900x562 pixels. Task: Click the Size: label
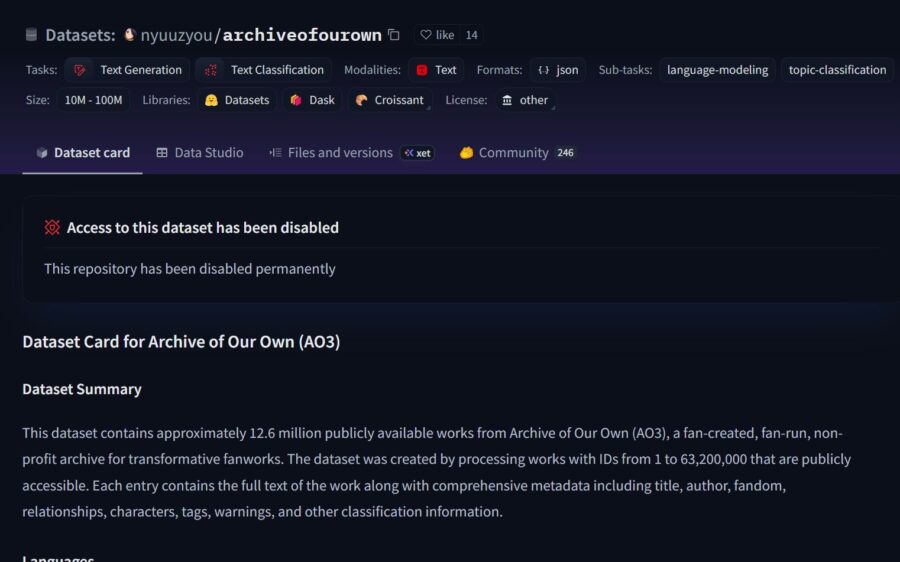(37, 100)
